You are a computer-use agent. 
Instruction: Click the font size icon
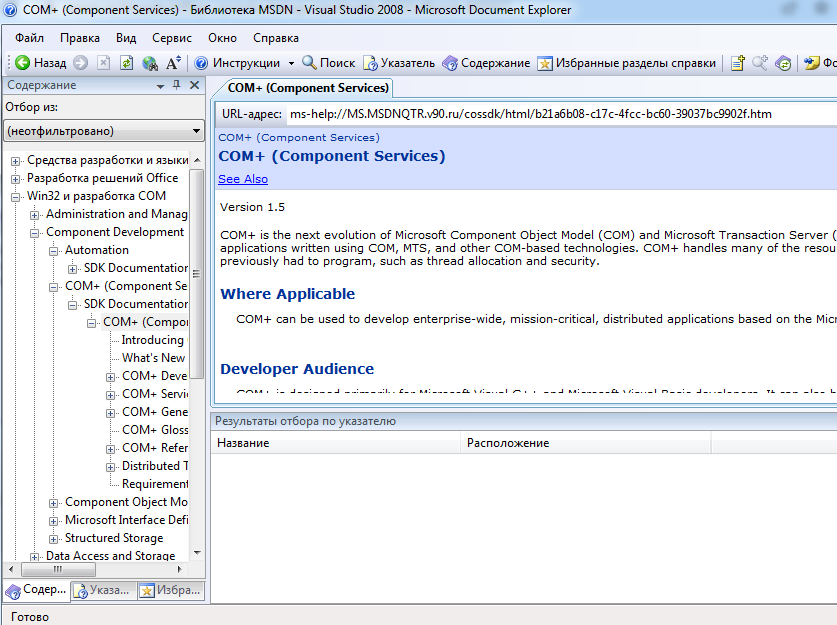pos(173,63)
